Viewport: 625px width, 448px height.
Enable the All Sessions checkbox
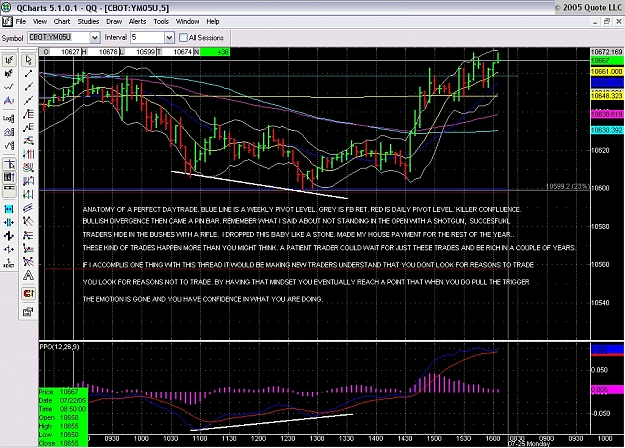click(183, 37)
